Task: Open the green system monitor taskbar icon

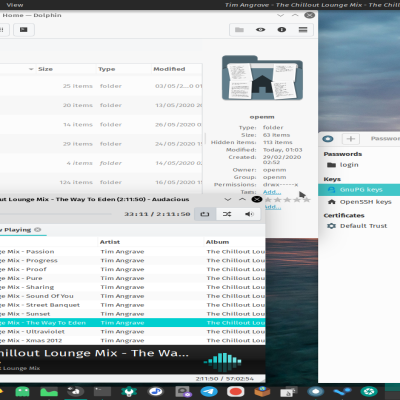Action: click(x=49, y=392)
